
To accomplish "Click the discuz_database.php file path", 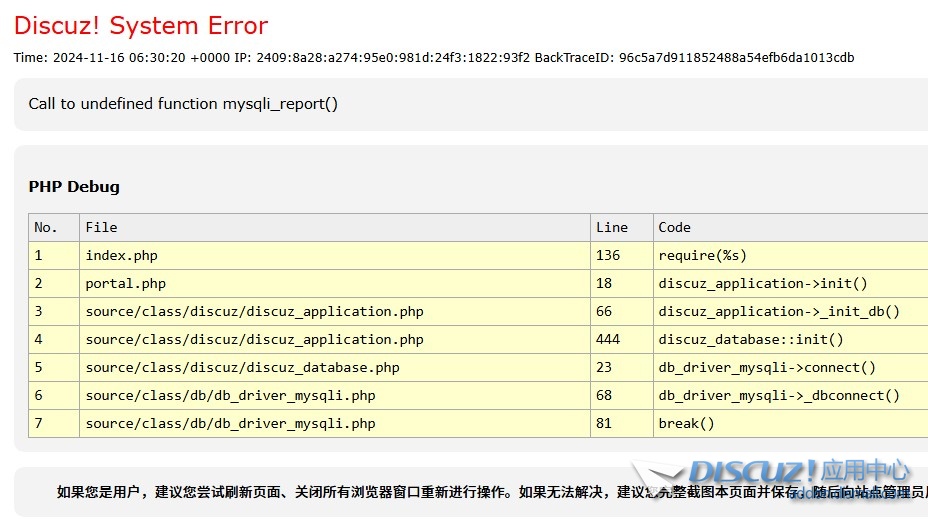I will (x=242, y=367).
